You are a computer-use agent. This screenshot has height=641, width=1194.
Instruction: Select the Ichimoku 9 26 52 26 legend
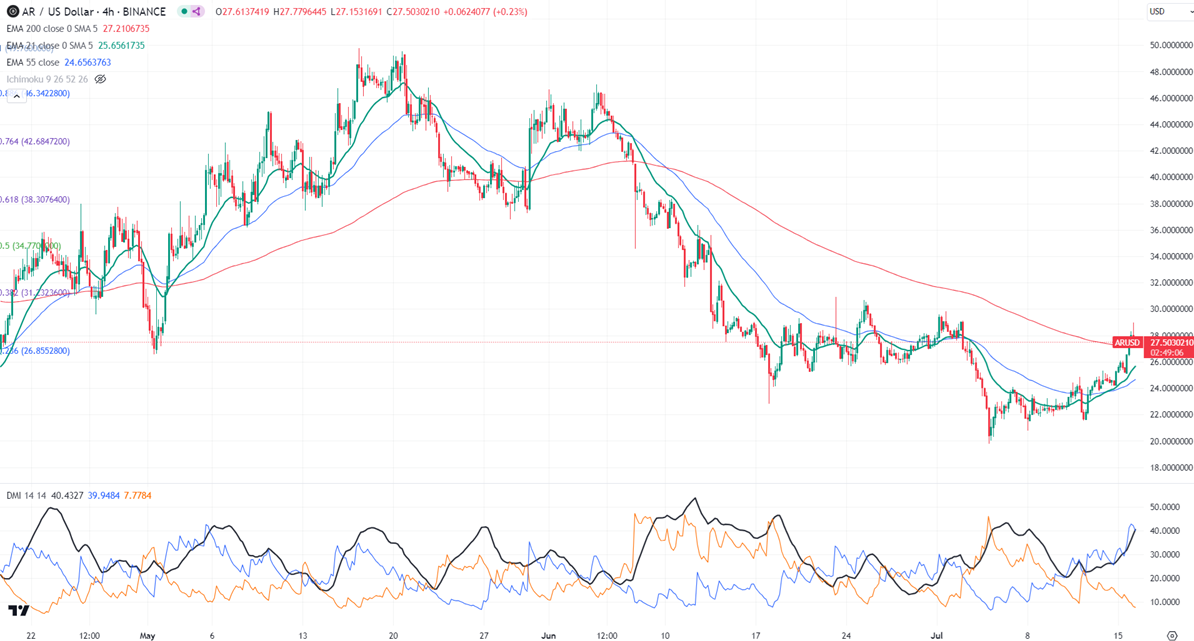tap(47, 79)
